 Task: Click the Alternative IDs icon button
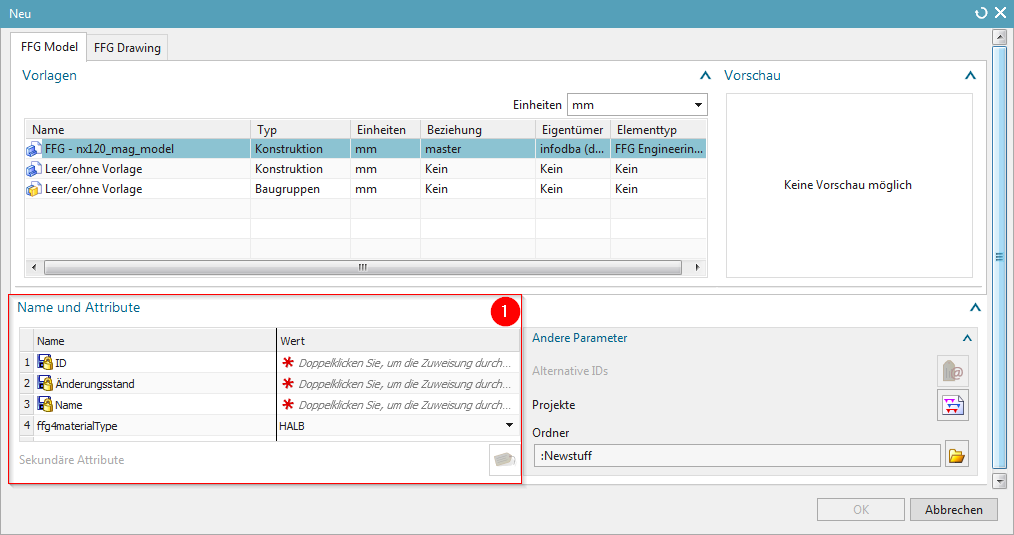tap(952, 371)
